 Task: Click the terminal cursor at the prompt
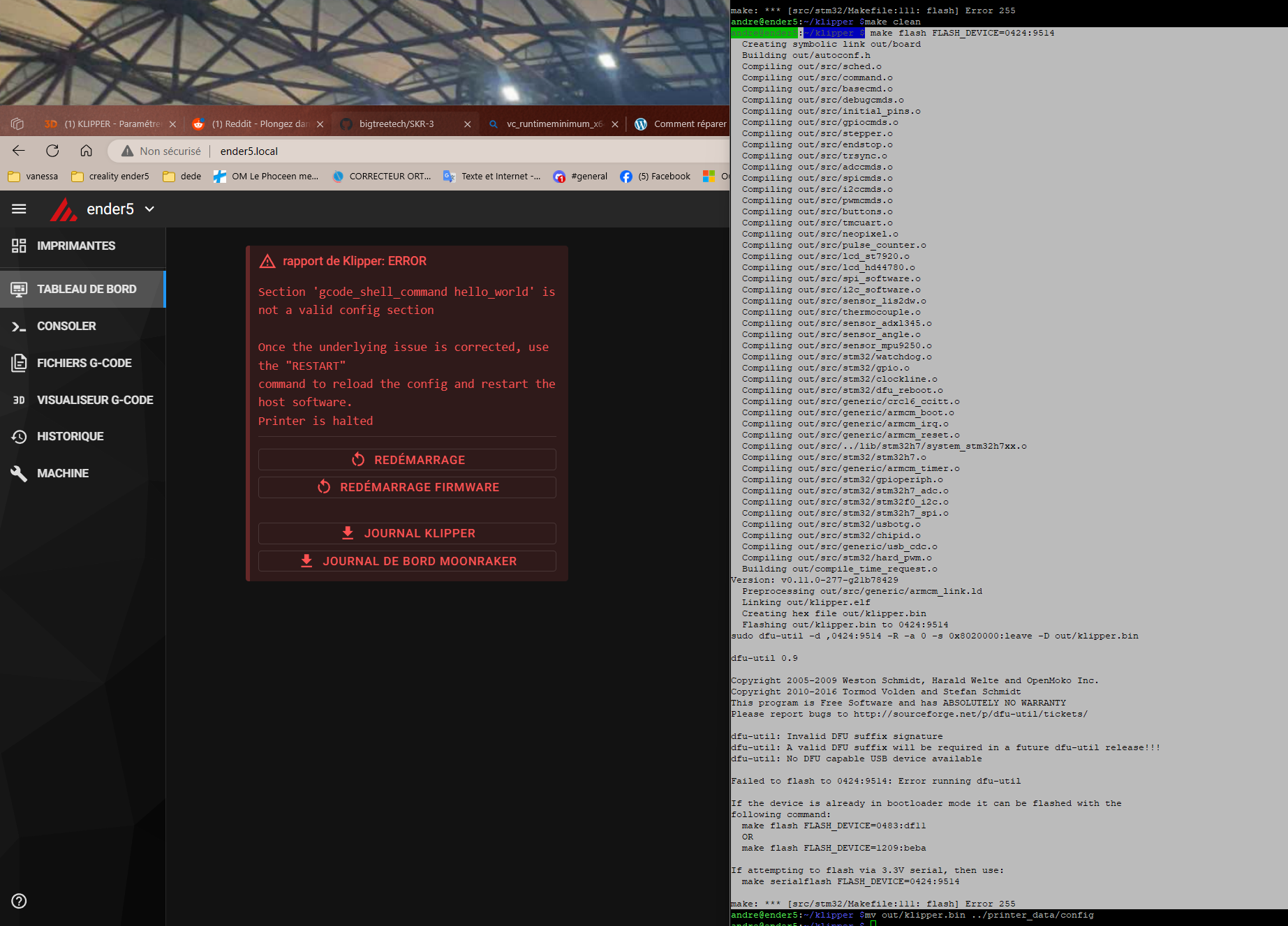coord(873,923)
